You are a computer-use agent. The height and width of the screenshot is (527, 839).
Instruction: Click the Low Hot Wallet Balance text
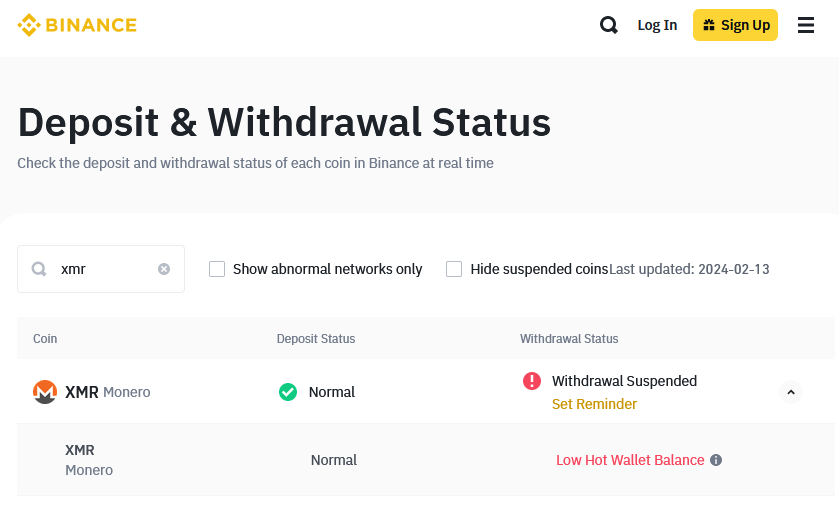[x=630, y=460]
